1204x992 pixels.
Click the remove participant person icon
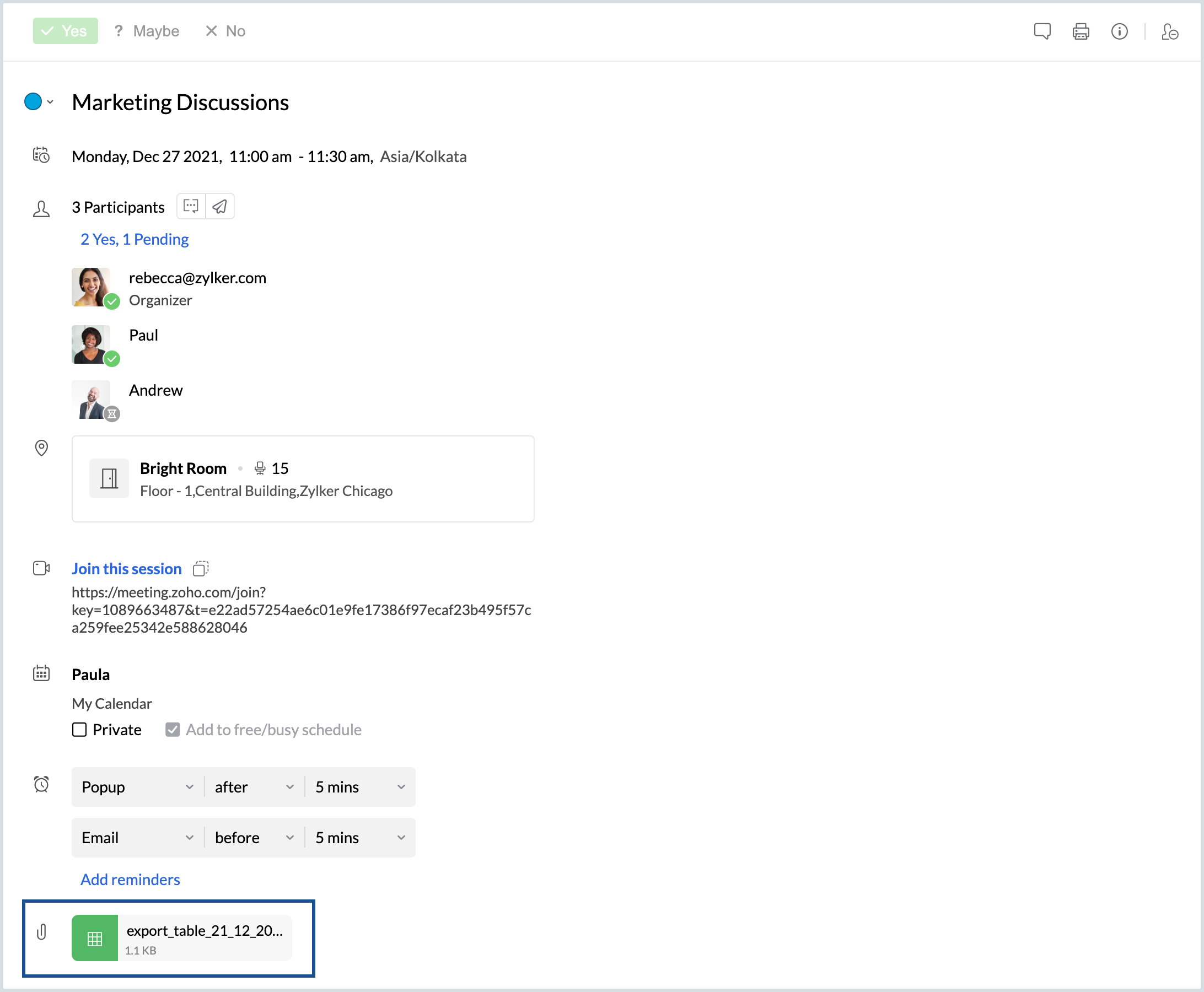(1170, 31)
